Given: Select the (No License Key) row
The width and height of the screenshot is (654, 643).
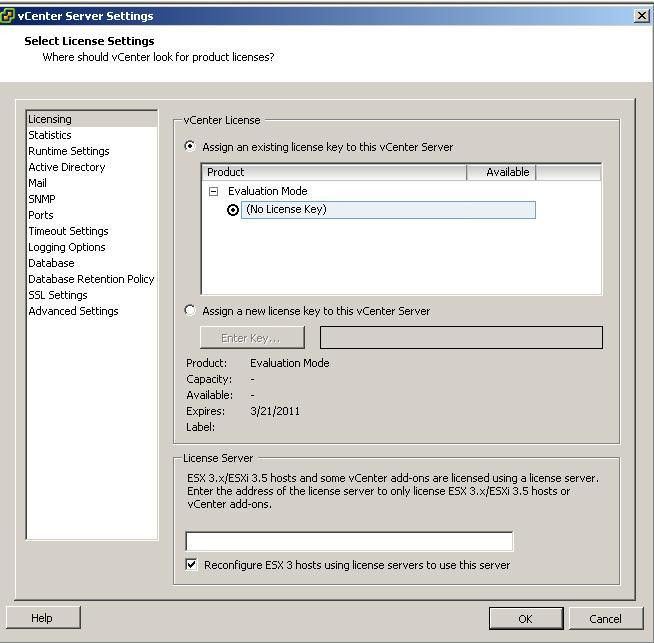Looking at the screenshot, I should point(388,210).
